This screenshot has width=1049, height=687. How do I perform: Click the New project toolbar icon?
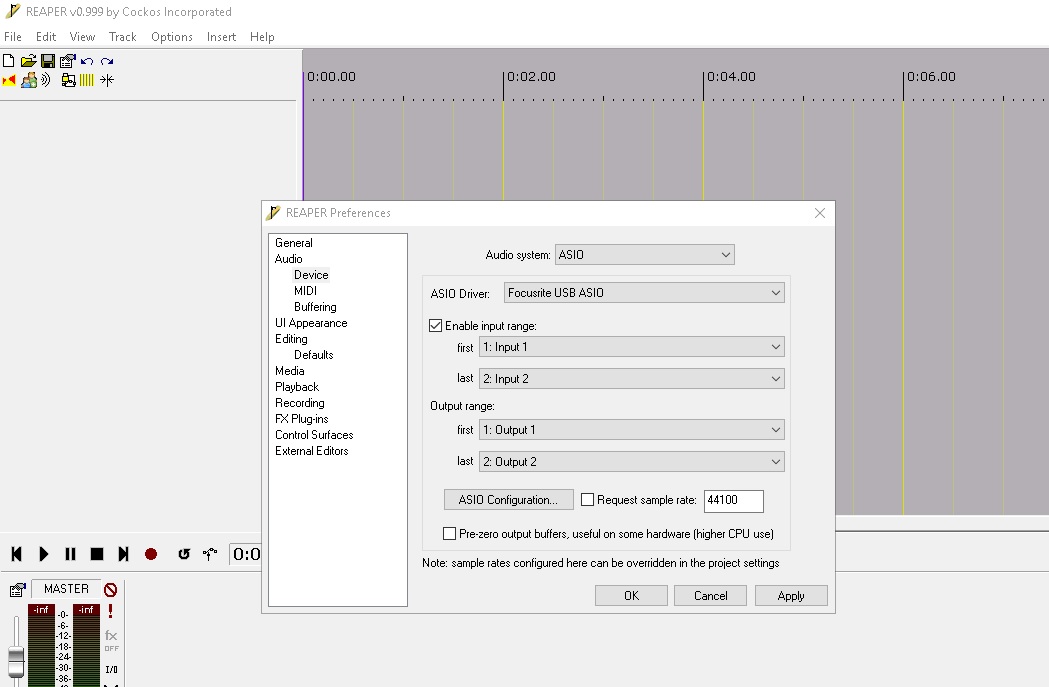pyautogui.click(x=9, y=61)
